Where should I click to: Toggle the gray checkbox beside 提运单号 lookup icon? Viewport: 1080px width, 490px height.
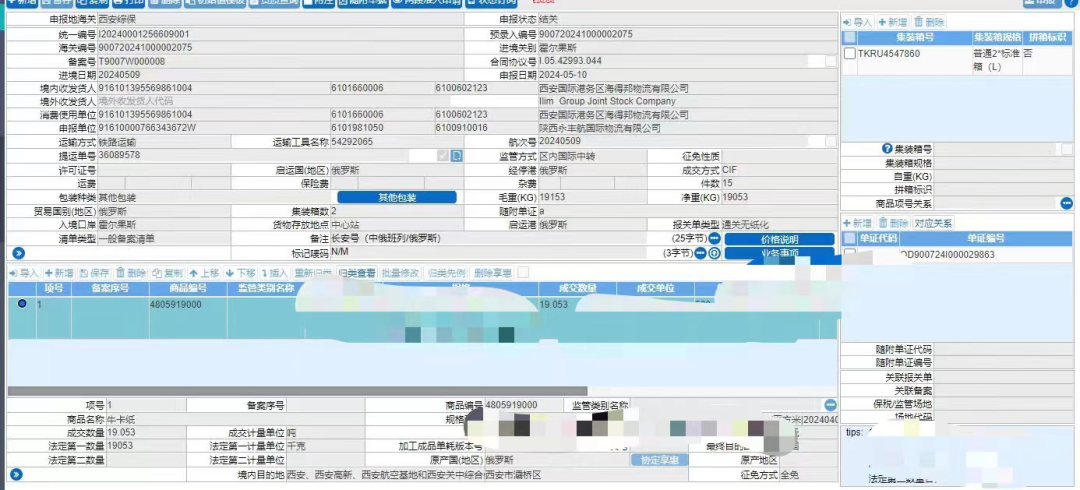443,156
